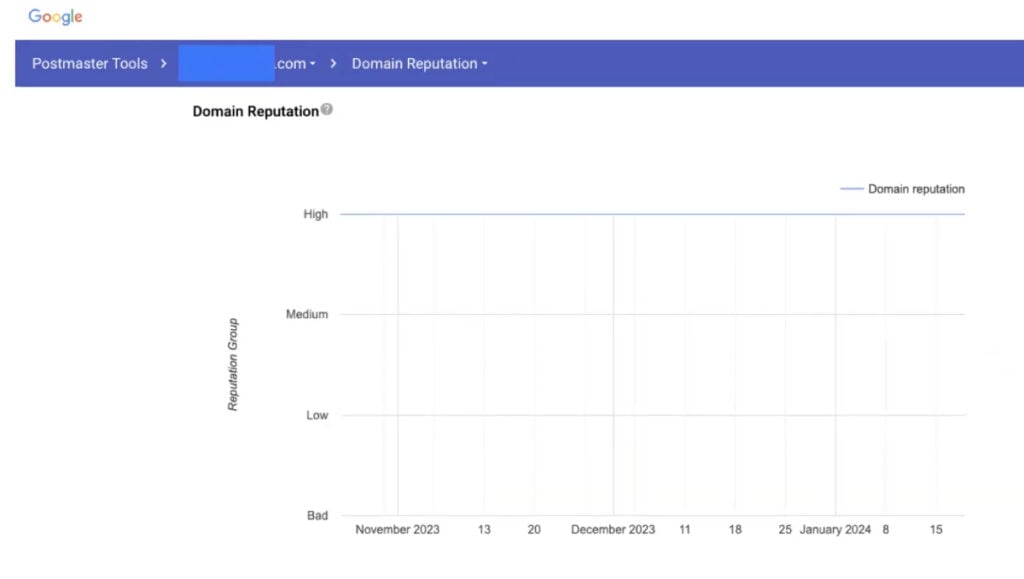The width and height of the screenshot is (1024, 579).
Task: Click the blue domain reputation line on chart
Action: (x=652, y=214)
